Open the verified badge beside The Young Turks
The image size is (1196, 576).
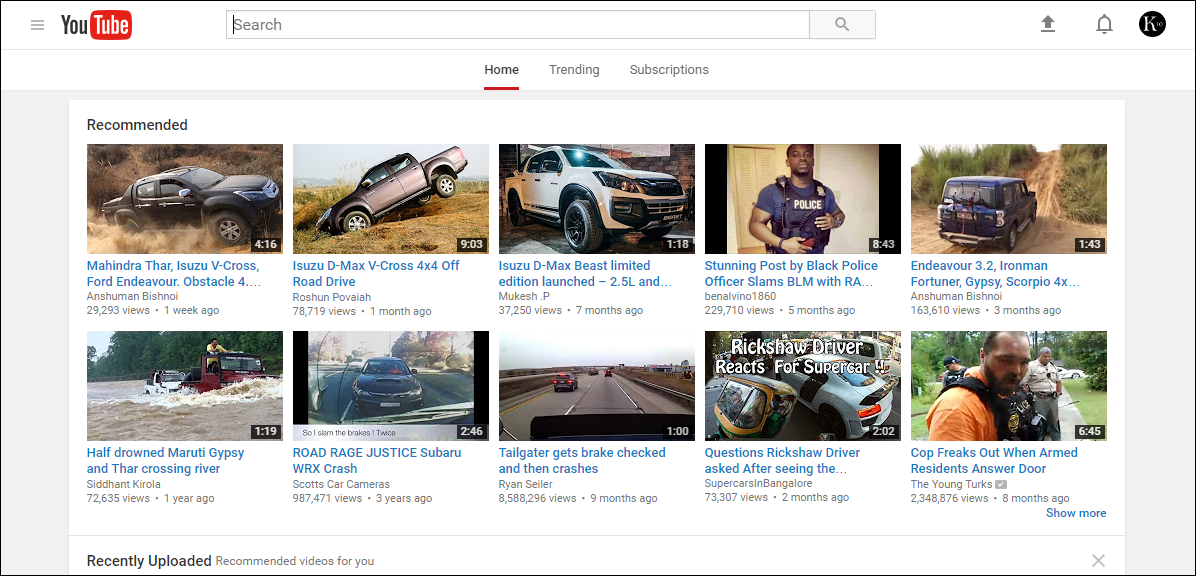1001,484
